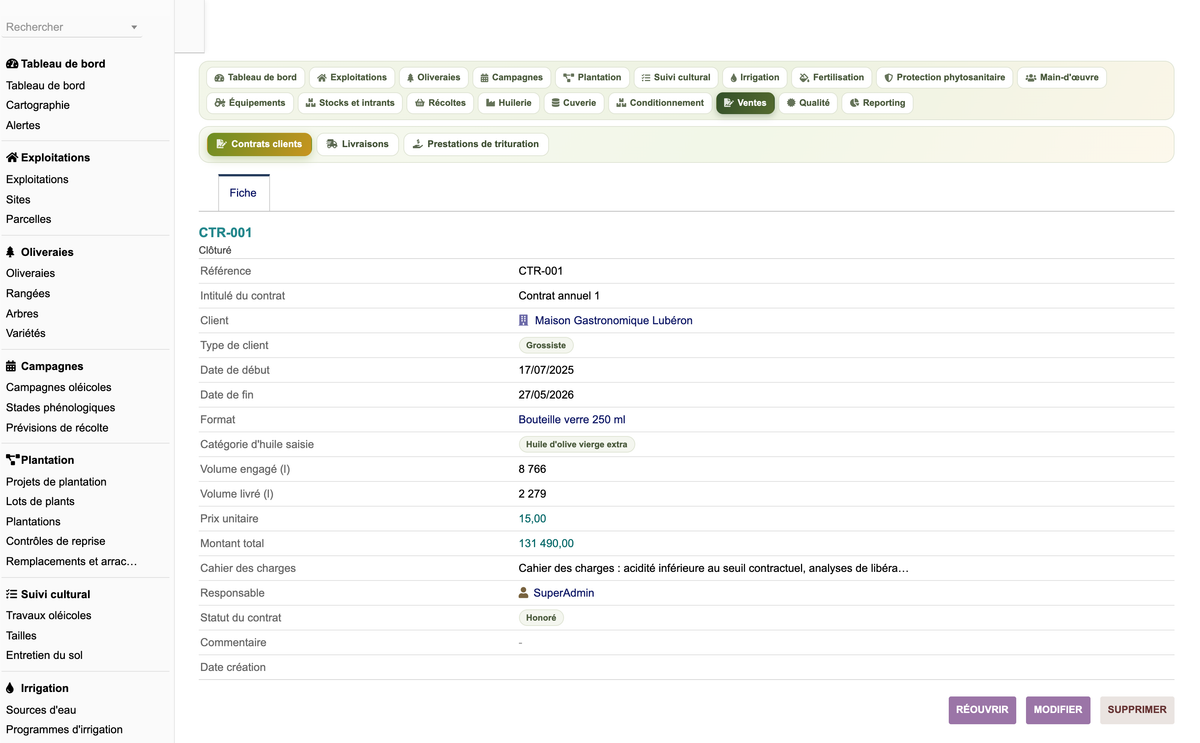Open Alertes in the sidebar
Screen dimensions: 1200x743
click(x=23, y=125)
